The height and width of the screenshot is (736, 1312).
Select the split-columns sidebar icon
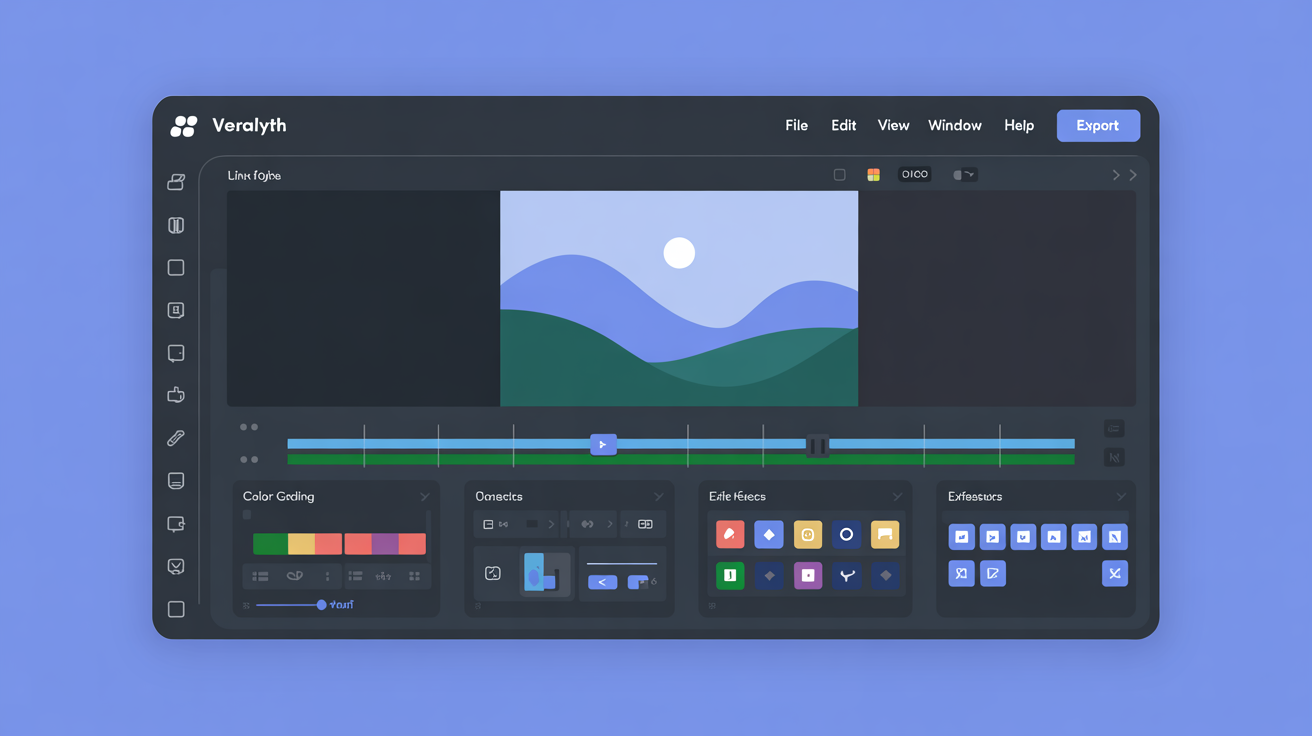pyautogui.click(x=176, y=225)
